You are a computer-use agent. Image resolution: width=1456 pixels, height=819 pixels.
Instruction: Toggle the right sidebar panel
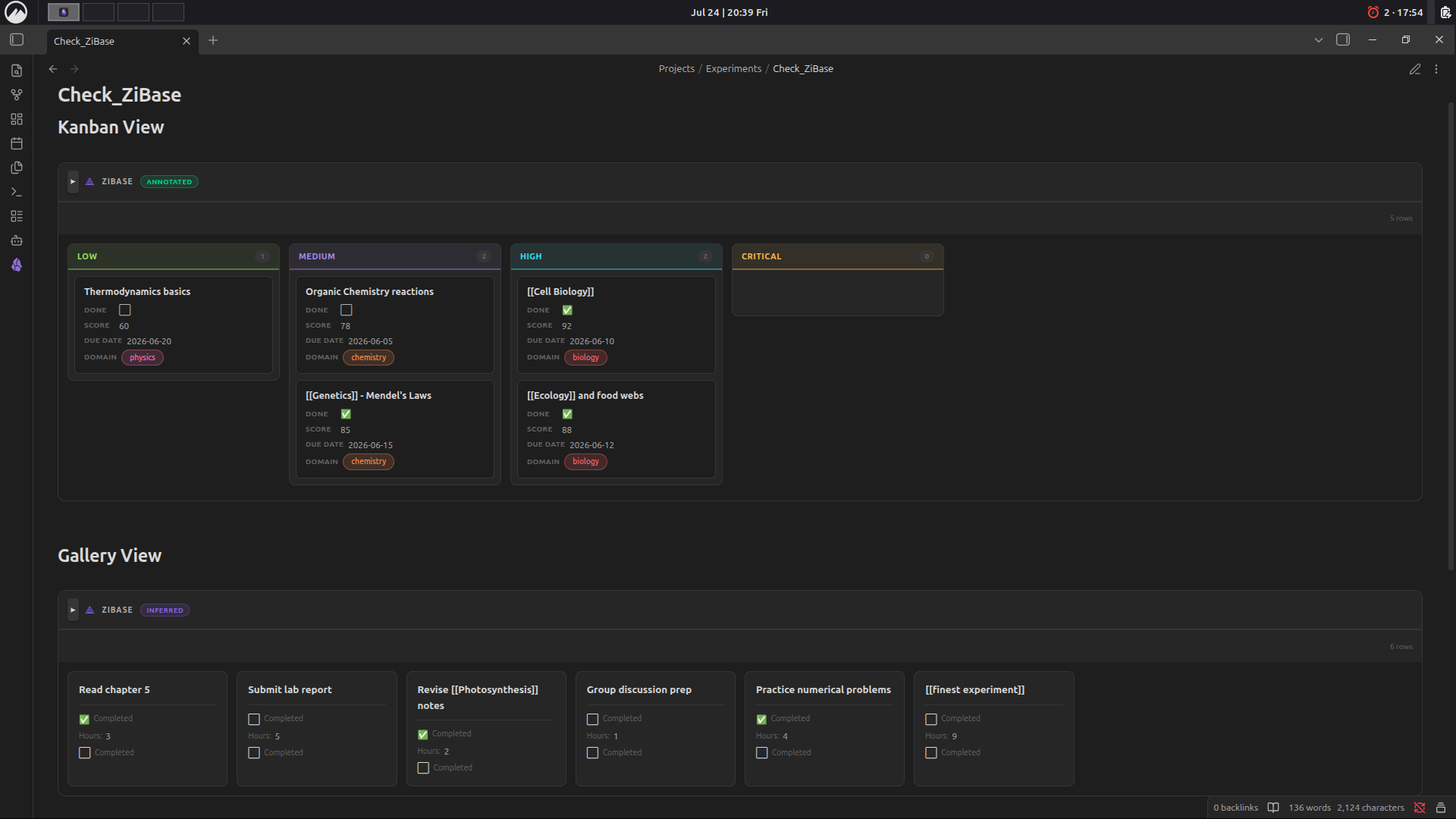pyautogui.click(x=1343, y=39)
